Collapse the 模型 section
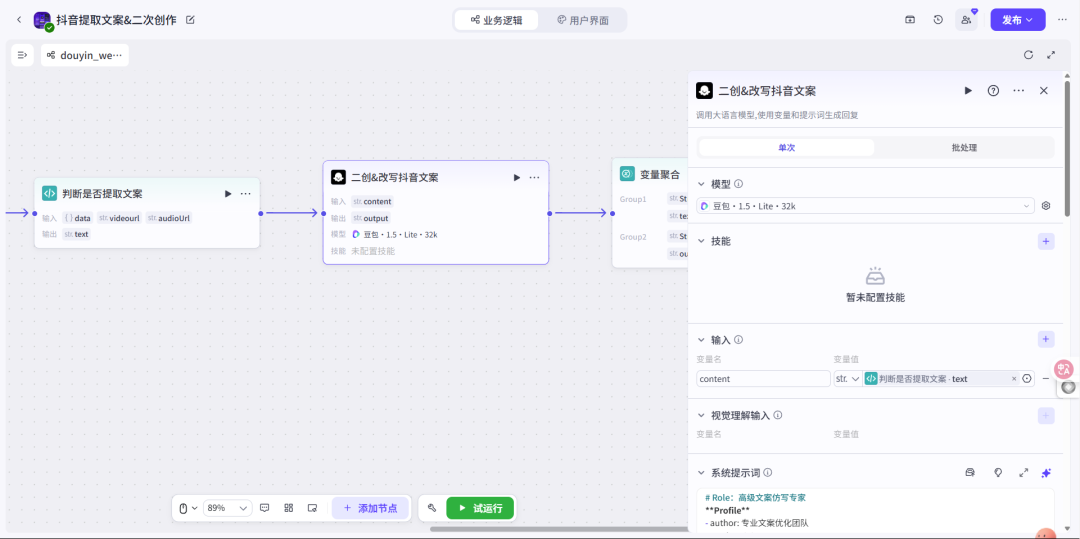The height and width of the screenshot is (539, 1080). point(702,184)
